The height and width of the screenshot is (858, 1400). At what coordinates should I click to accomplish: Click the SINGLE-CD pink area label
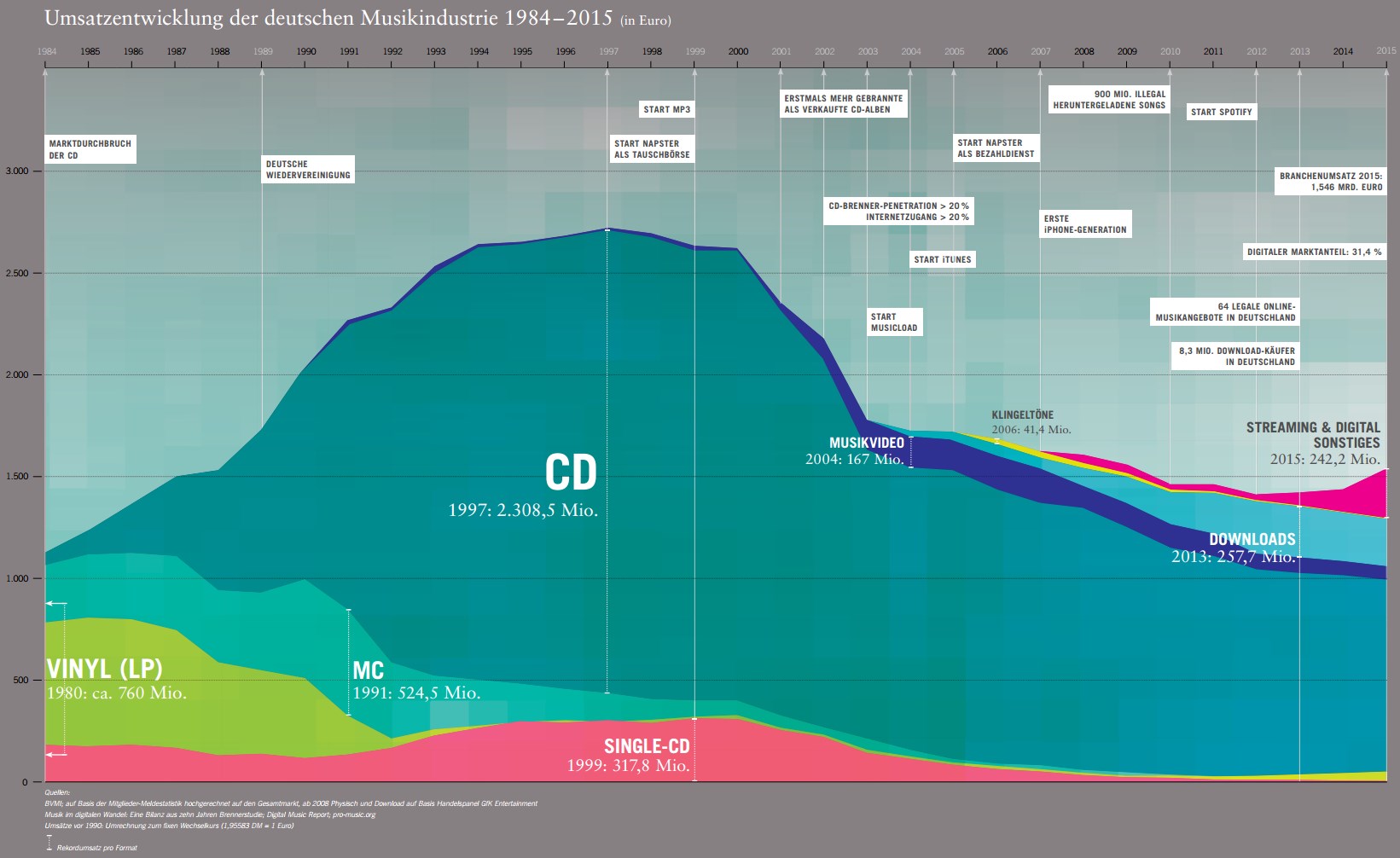click(646, 746)
